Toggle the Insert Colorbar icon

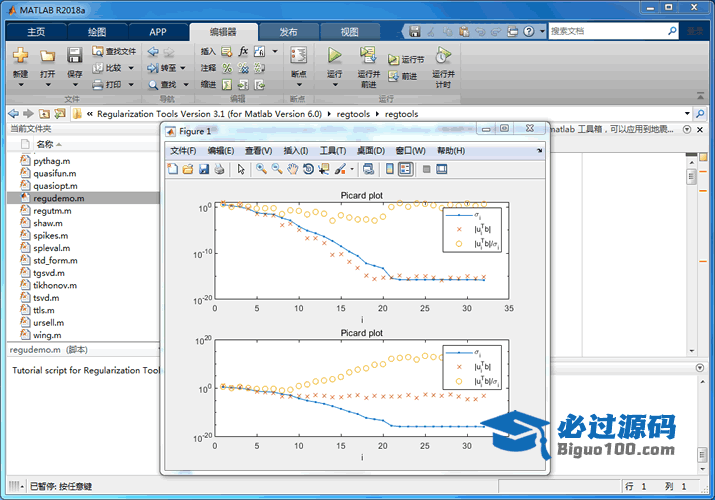click(x=390, y=169)
